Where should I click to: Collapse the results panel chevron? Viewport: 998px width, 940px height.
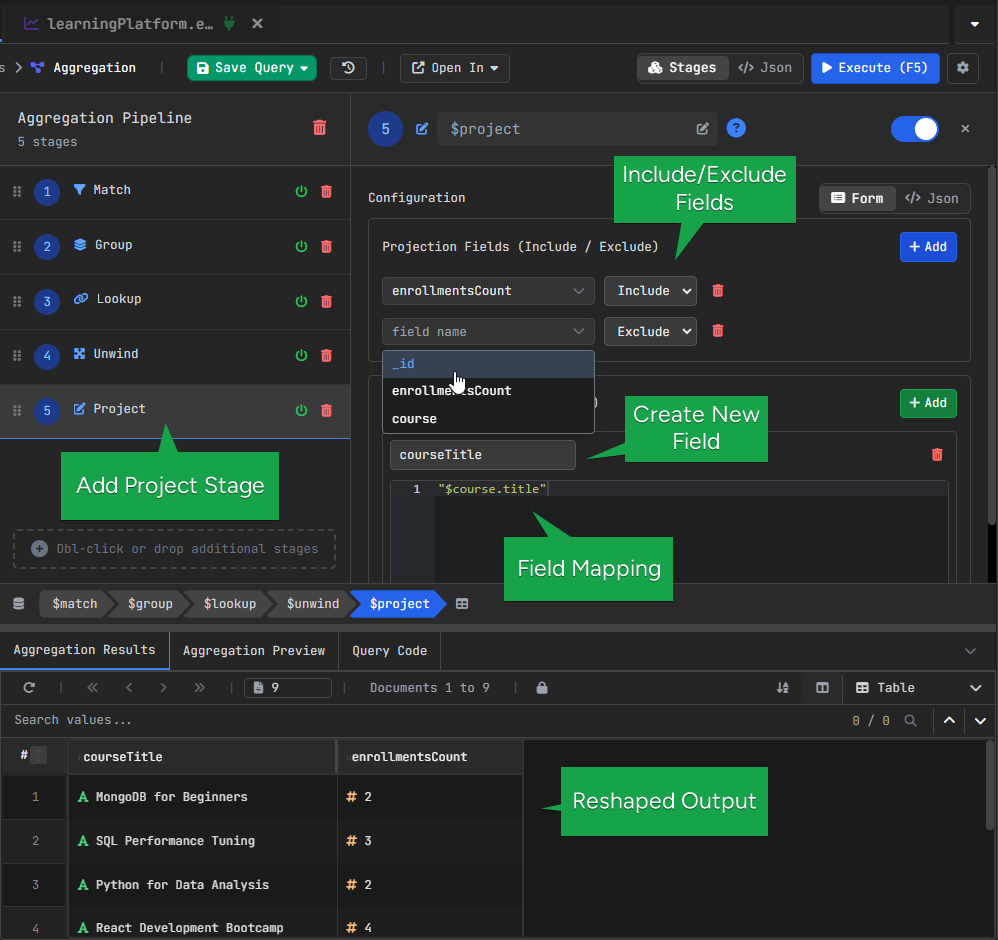[970, 650]
